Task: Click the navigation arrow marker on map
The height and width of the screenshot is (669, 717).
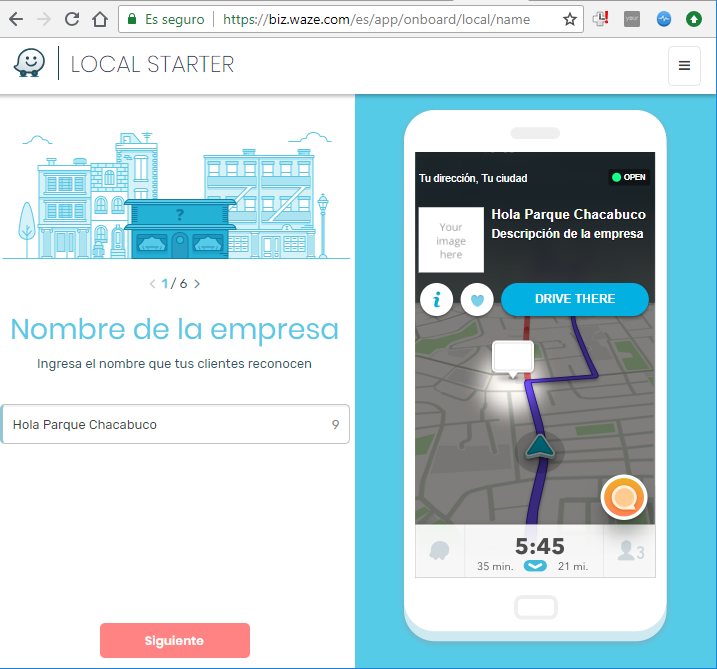Action: (x=540, y=447)
